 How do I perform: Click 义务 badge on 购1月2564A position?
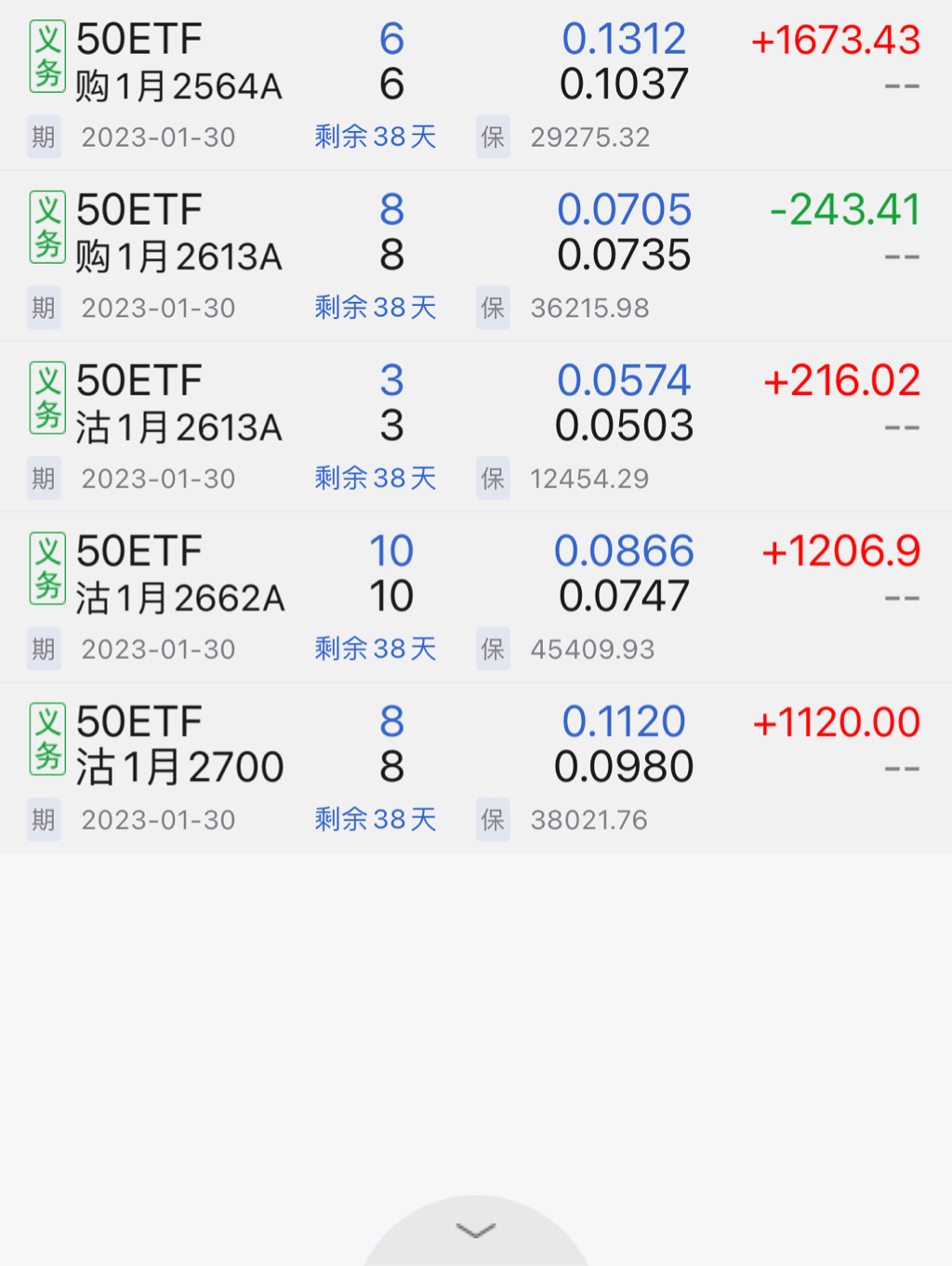click(47, 57)
